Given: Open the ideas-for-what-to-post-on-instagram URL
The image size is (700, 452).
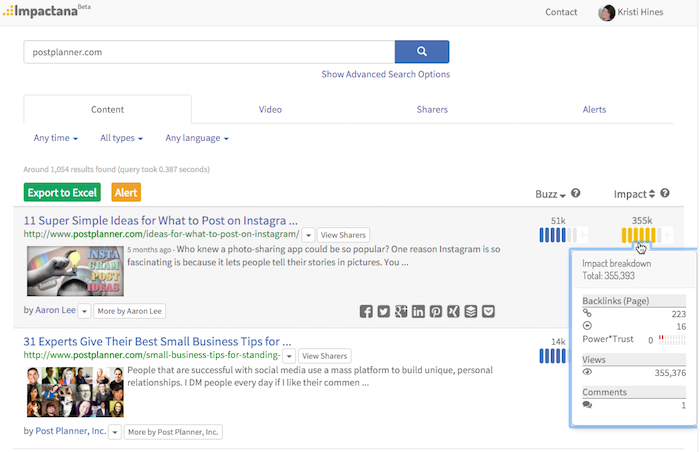Looking at the screenshot, I should click(x=162, y=234).
